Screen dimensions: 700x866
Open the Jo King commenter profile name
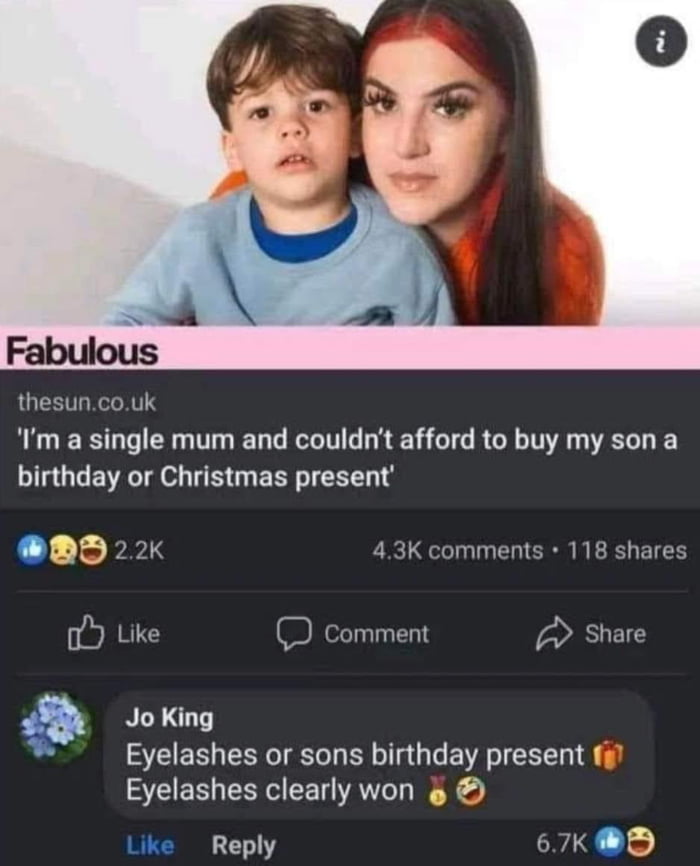(x=169, y=718)
